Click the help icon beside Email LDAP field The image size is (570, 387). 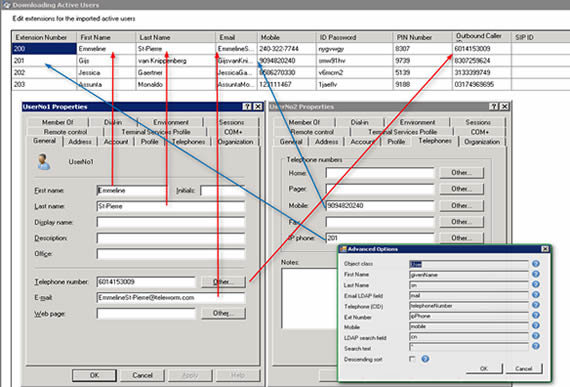(x=536, y=295)
